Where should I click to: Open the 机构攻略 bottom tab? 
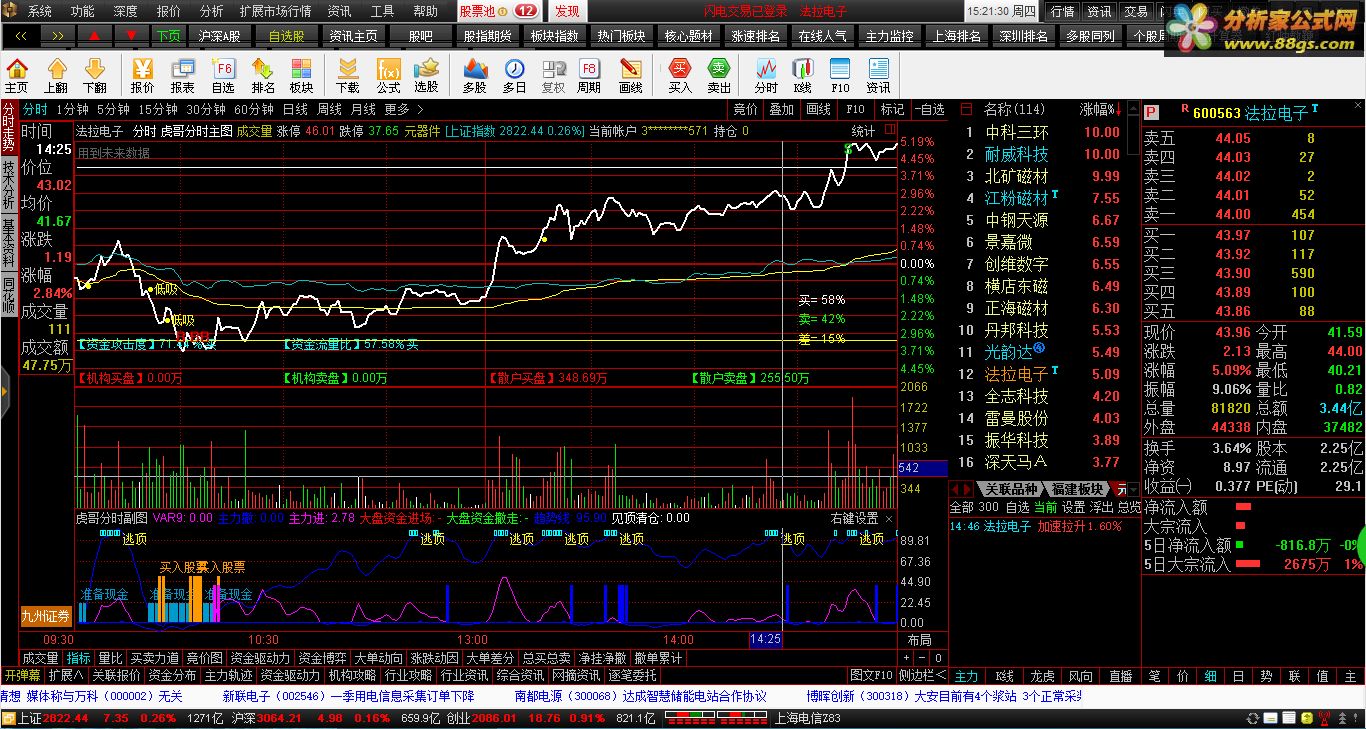[x=351, y=675]
